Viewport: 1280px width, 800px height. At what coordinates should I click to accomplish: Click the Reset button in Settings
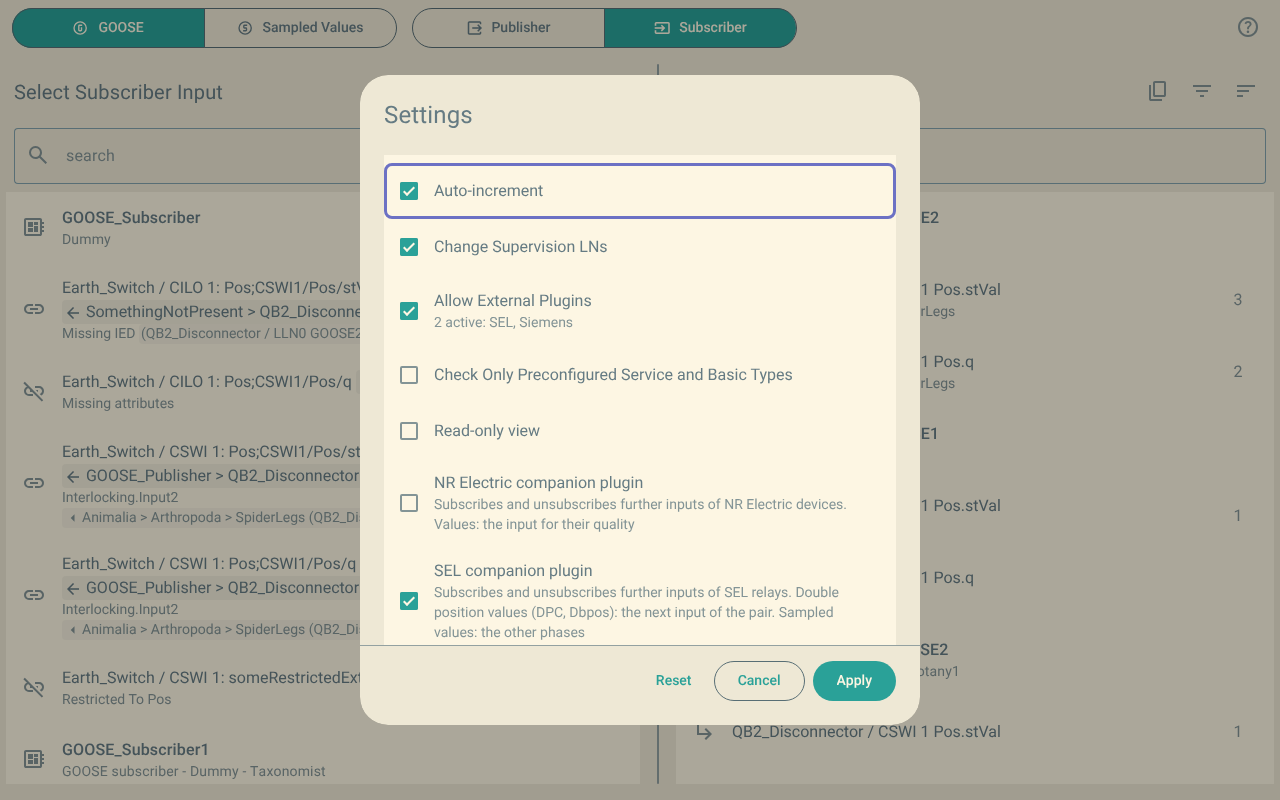point(673,680)
